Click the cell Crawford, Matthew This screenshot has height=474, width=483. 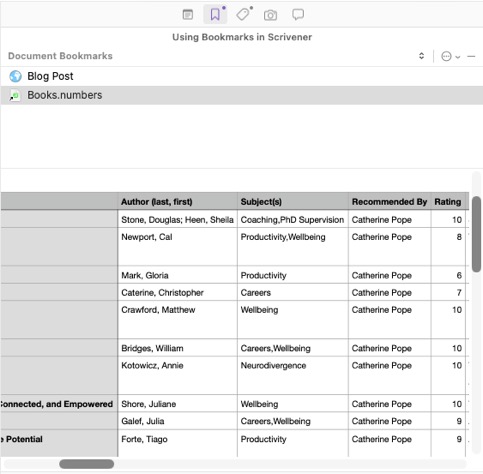coord(177,320)
